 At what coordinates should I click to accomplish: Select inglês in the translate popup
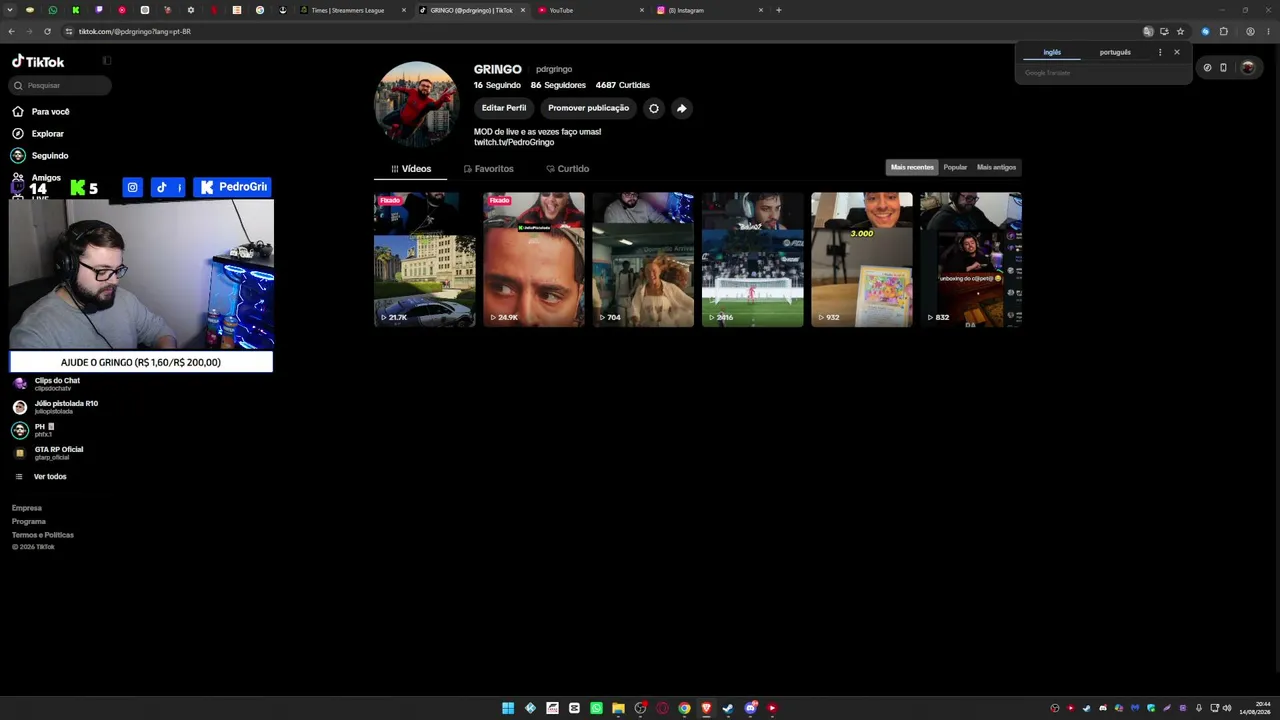coord(1052,52)
